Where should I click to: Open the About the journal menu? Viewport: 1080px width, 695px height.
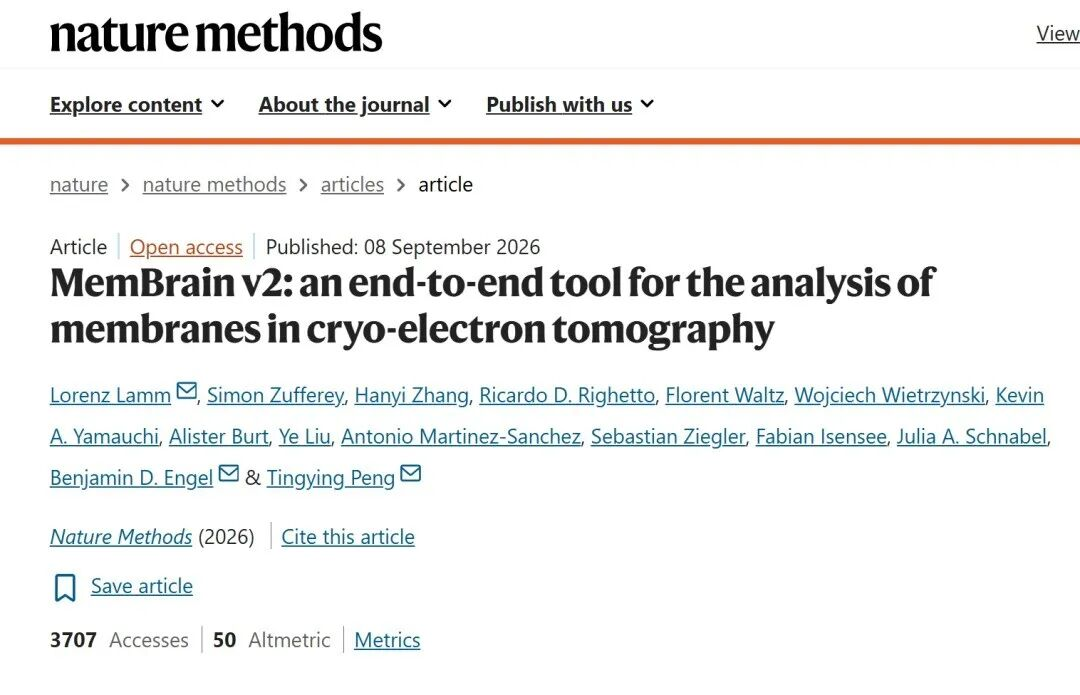[355, 105]
